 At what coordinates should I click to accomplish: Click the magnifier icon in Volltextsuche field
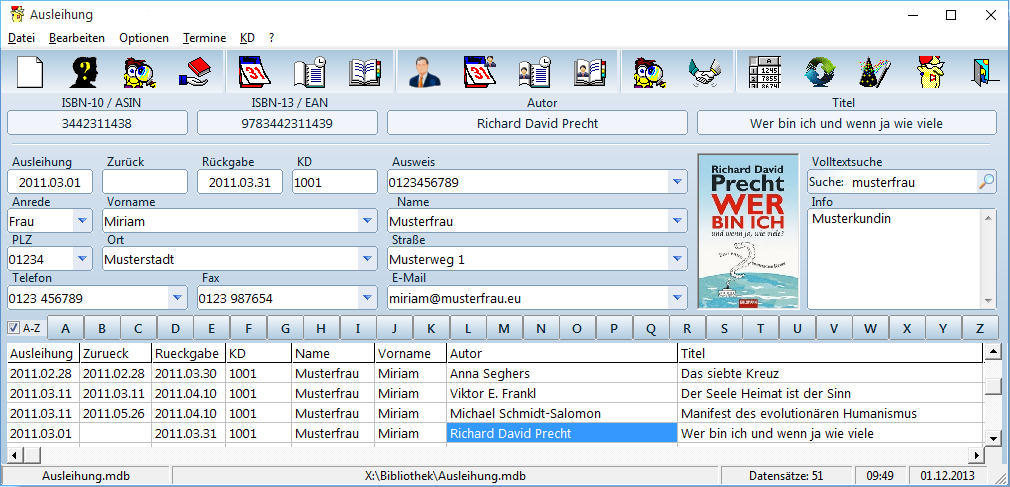pyautogui.click(x=986, y=182)
